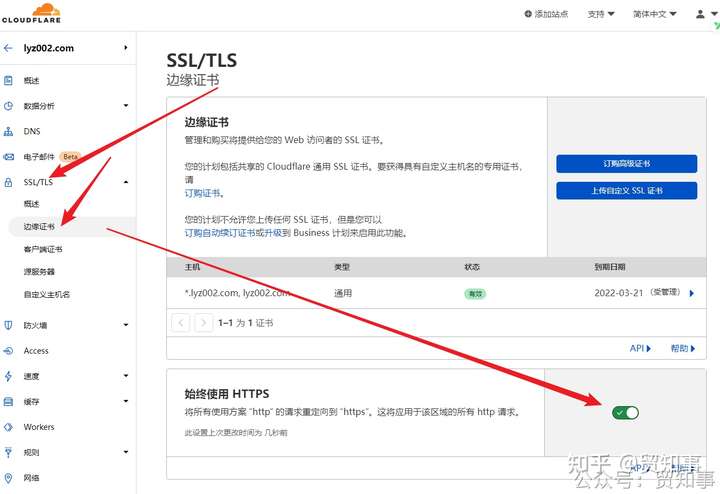720x494 pixels.
Task: Click the 主机 column header
Action: 192,267
